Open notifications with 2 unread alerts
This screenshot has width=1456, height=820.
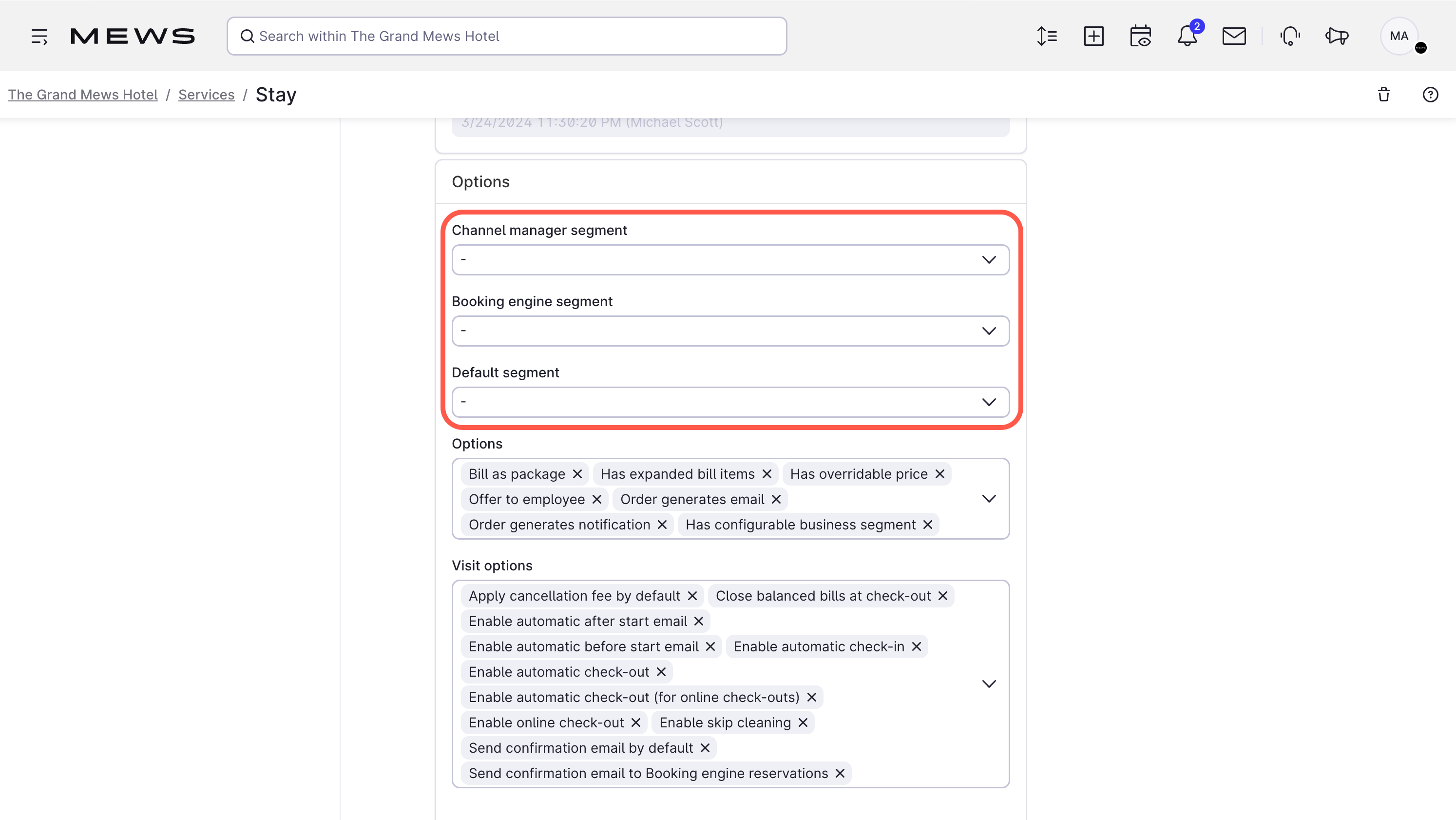(1186, 36)
